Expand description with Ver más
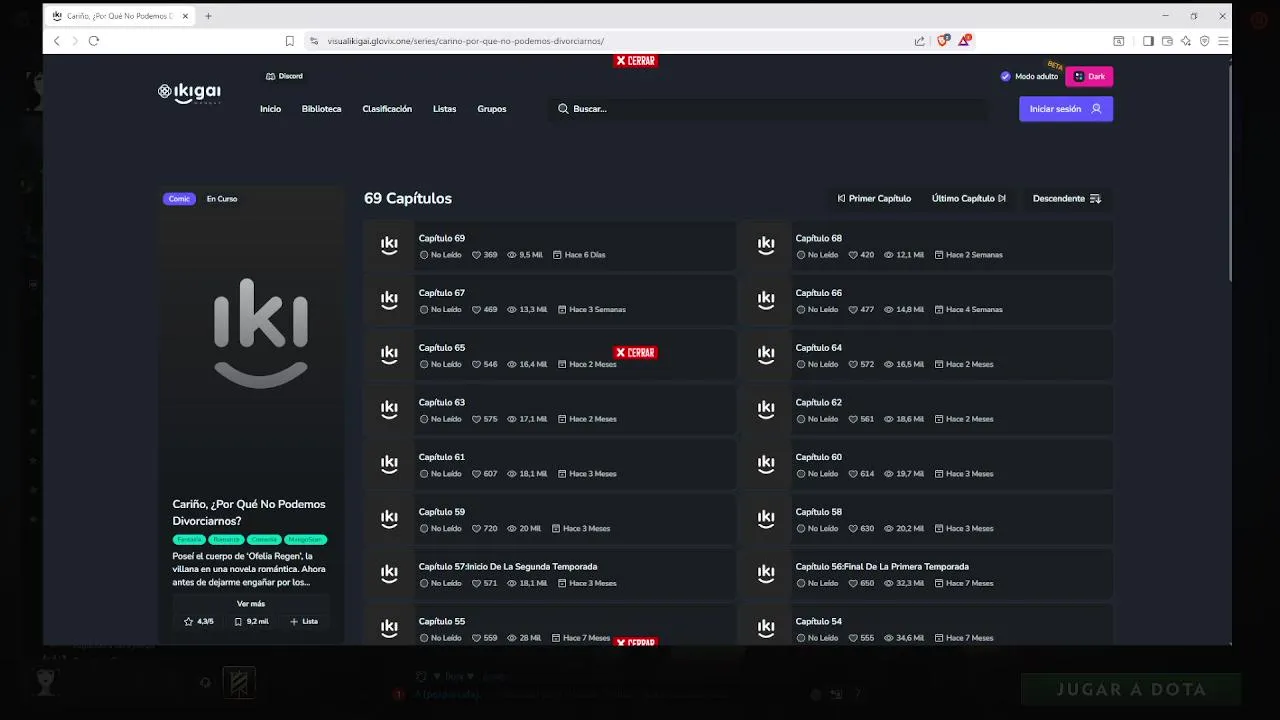 [251, 604]
